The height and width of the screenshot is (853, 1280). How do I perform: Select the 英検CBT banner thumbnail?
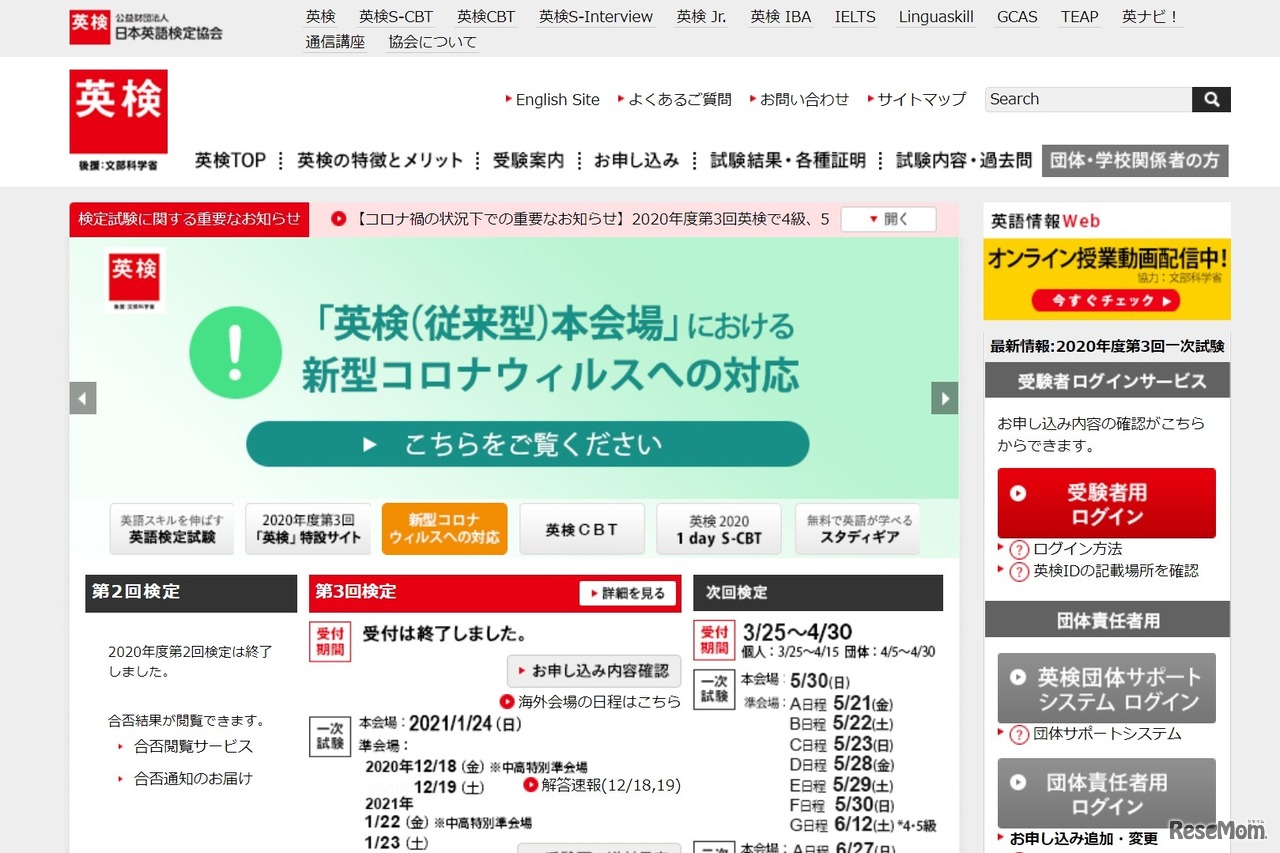pyautogui.click(x=582, y=529)
